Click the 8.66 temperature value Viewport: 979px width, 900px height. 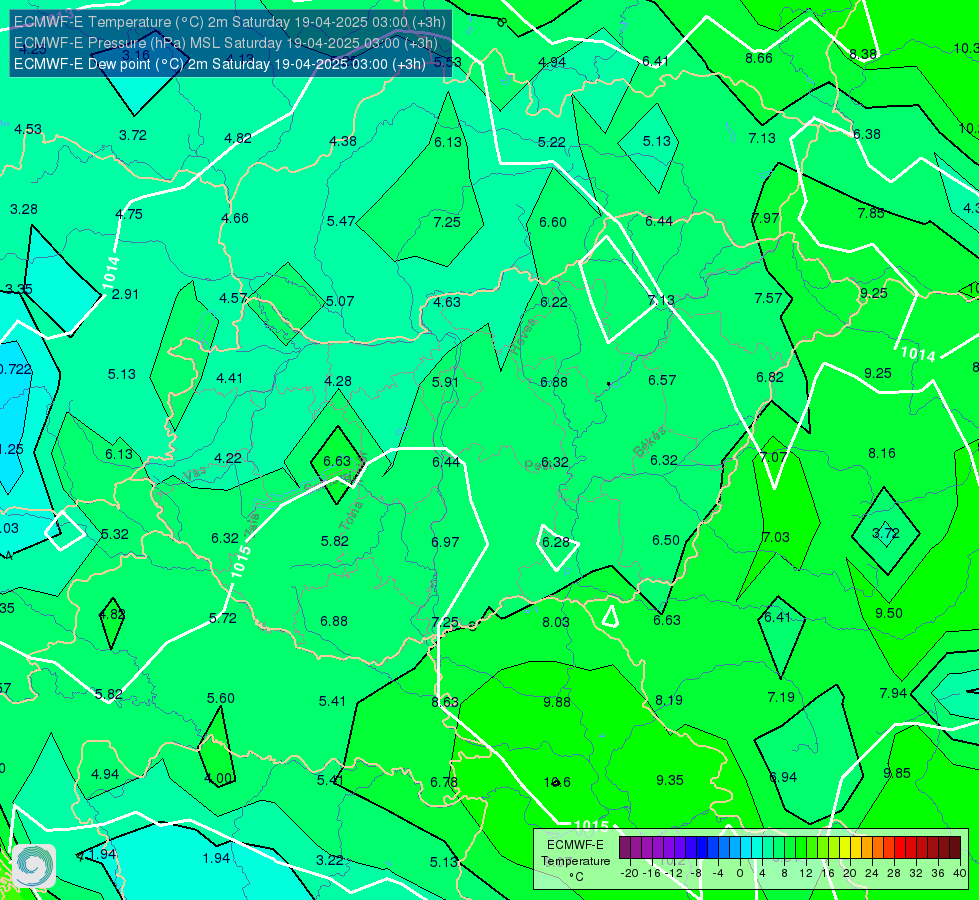759,58
